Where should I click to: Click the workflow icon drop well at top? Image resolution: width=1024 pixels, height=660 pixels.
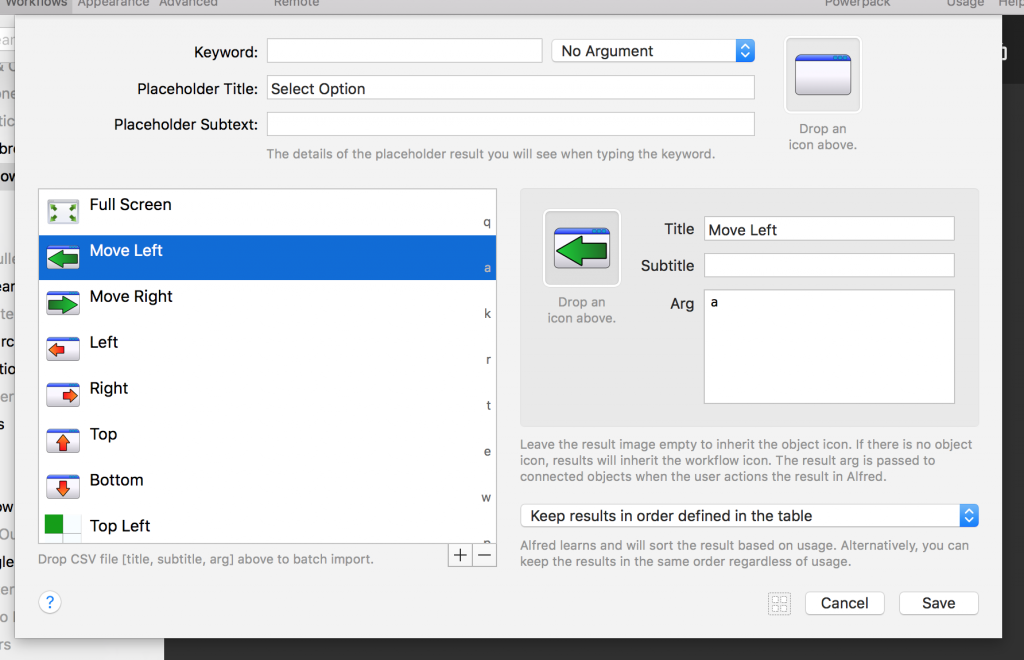(822, 75)
